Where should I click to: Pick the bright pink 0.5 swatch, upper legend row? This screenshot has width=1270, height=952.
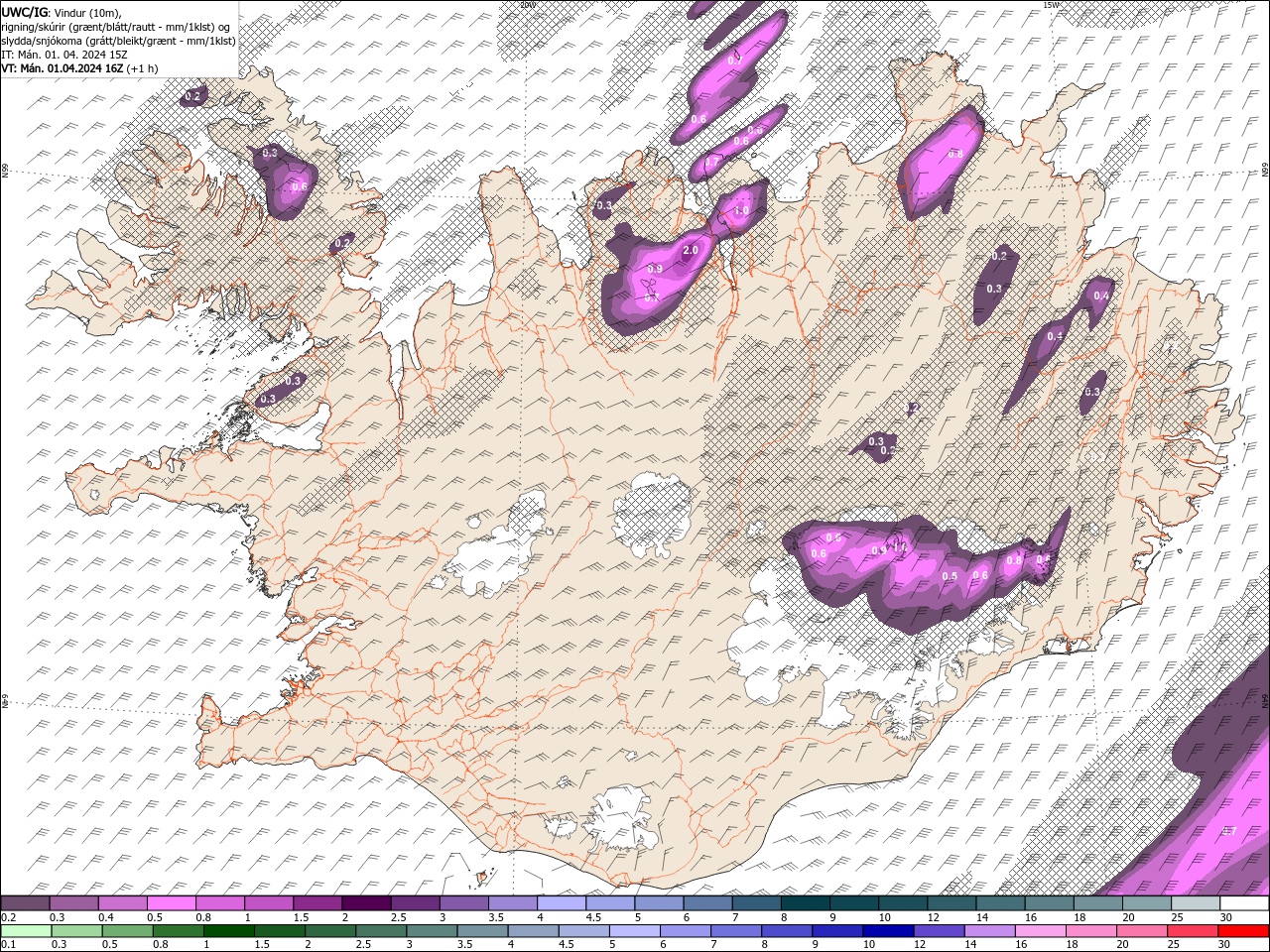click(x=171, y=903)
